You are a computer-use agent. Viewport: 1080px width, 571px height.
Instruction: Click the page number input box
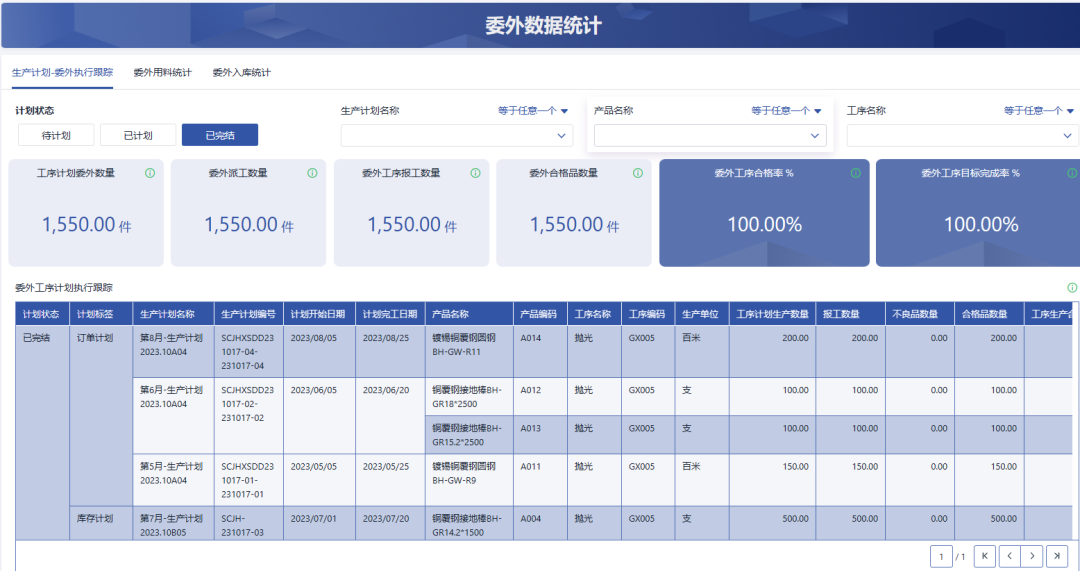pyautogui.click(x=941, y=556)
